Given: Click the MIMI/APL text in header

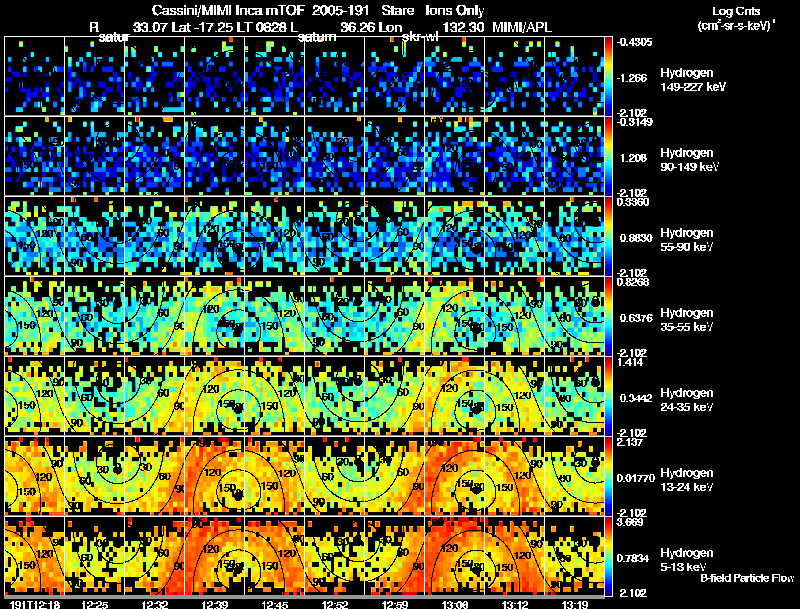Looking at the screenshot, I should coord(521,27).
